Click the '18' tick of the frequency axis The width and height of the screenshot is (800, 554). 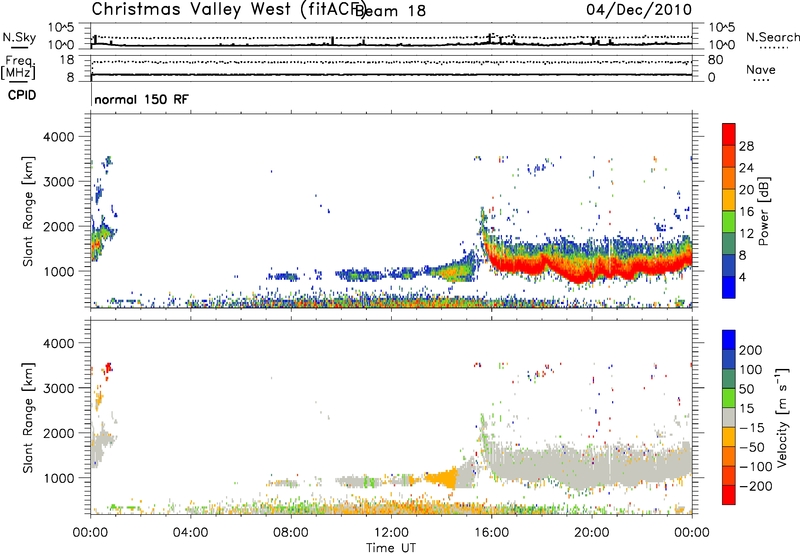click(x=67, y=60)
